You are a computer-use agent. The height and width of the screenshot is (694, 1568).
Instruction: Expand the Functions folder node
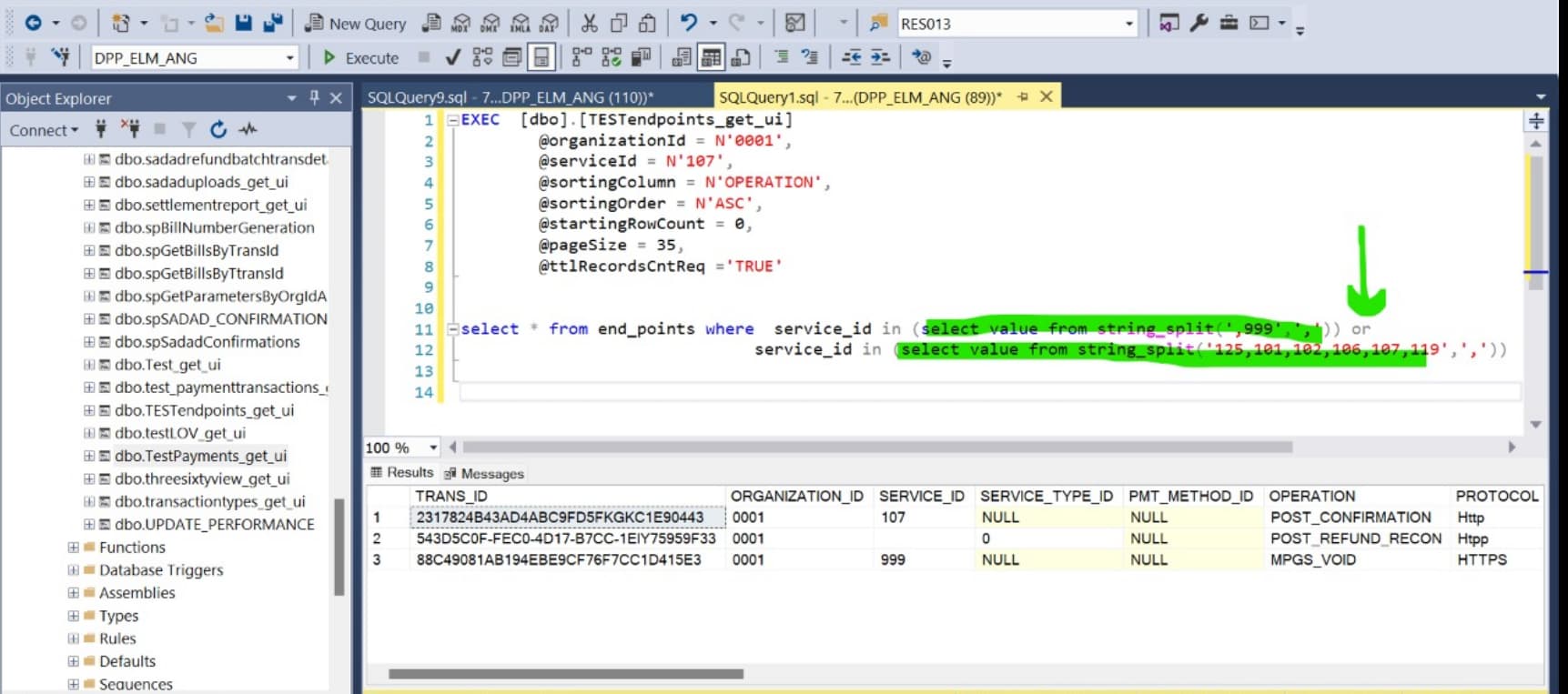73,548
